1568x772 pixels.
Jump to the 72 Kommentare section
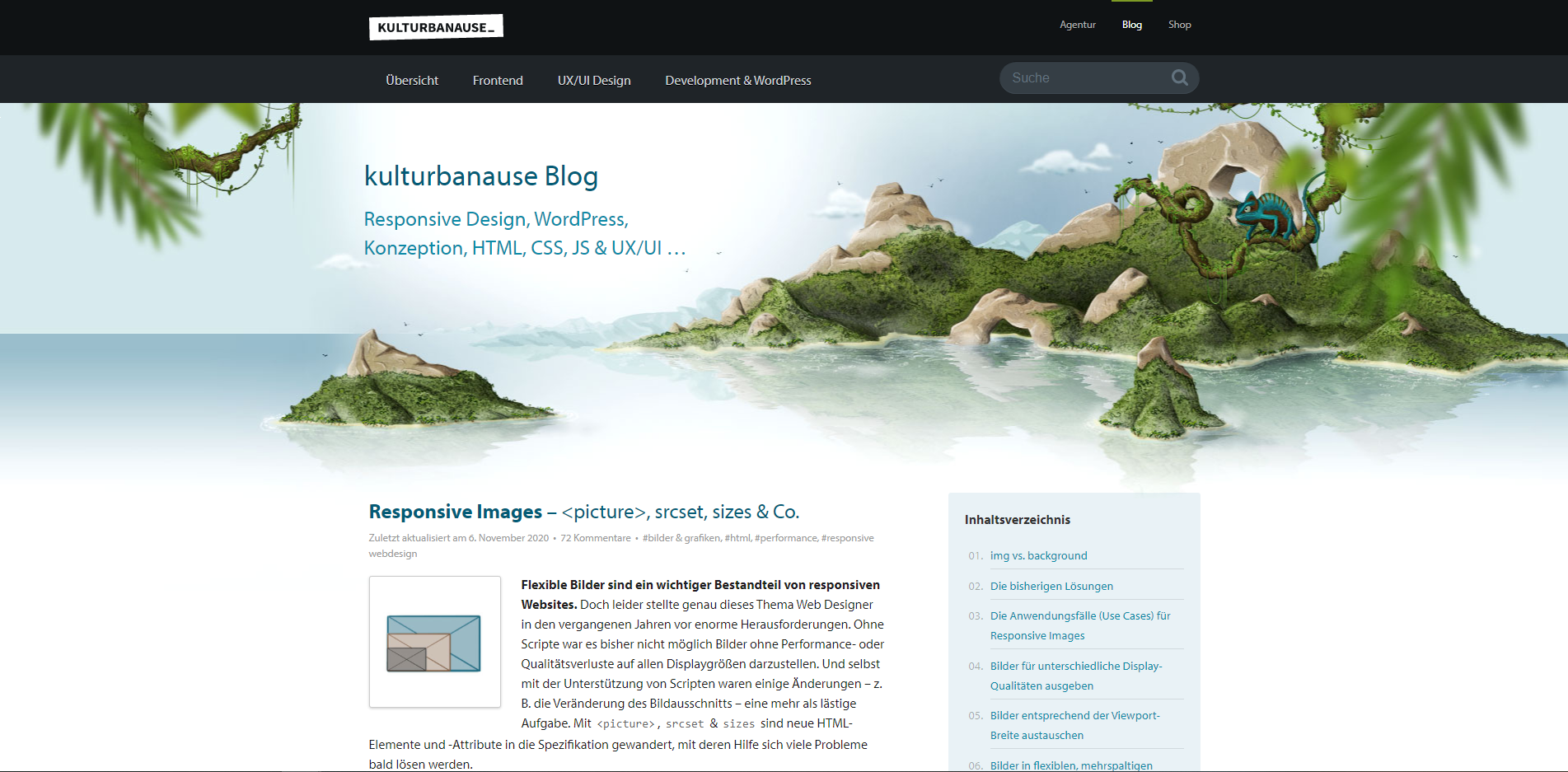pos(595,538)
